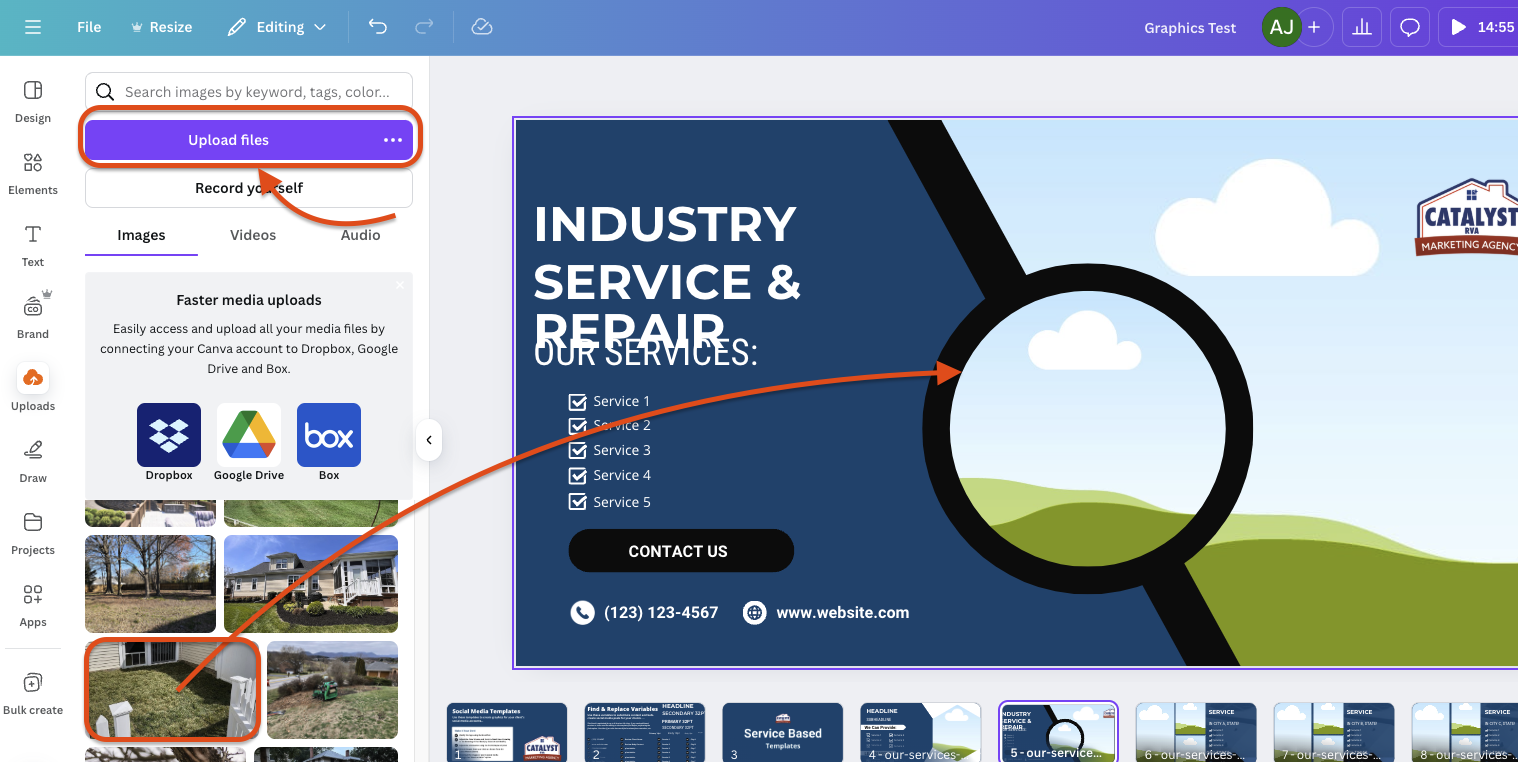
Task: Open page 4 our-services thumbnail
Action: (920, 732)
